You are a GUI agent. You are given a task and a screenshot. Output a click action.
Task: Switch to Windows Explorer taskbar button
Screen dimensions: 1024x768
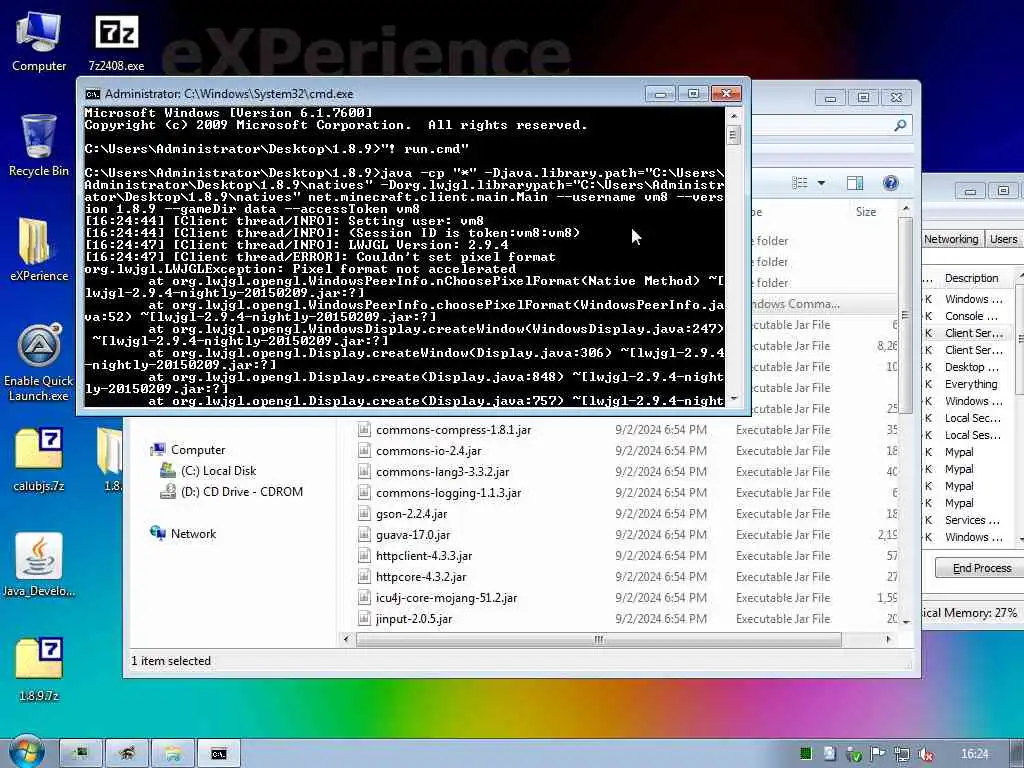172,754
